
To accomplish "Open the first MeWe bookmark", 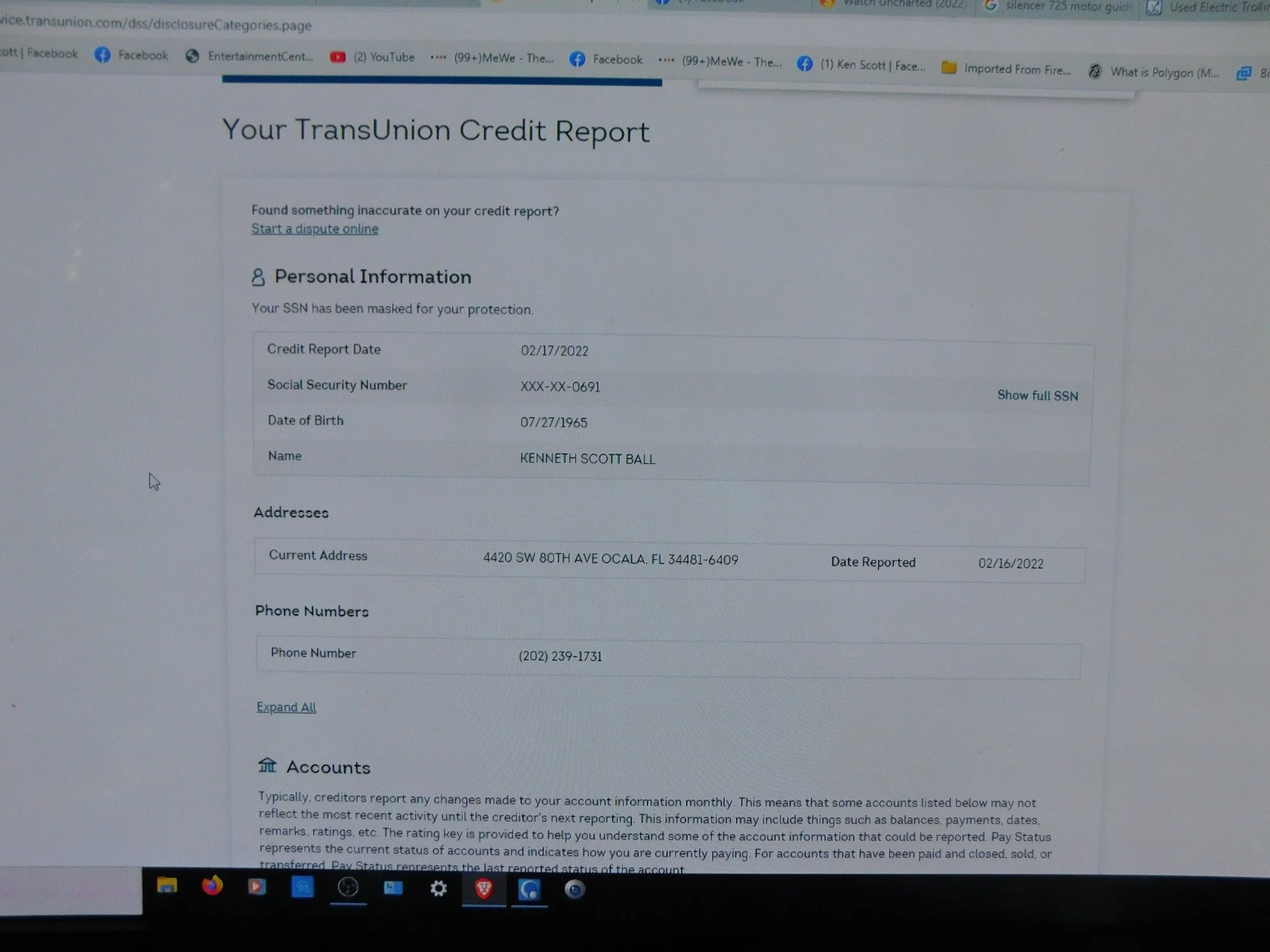I will [492, 58].
